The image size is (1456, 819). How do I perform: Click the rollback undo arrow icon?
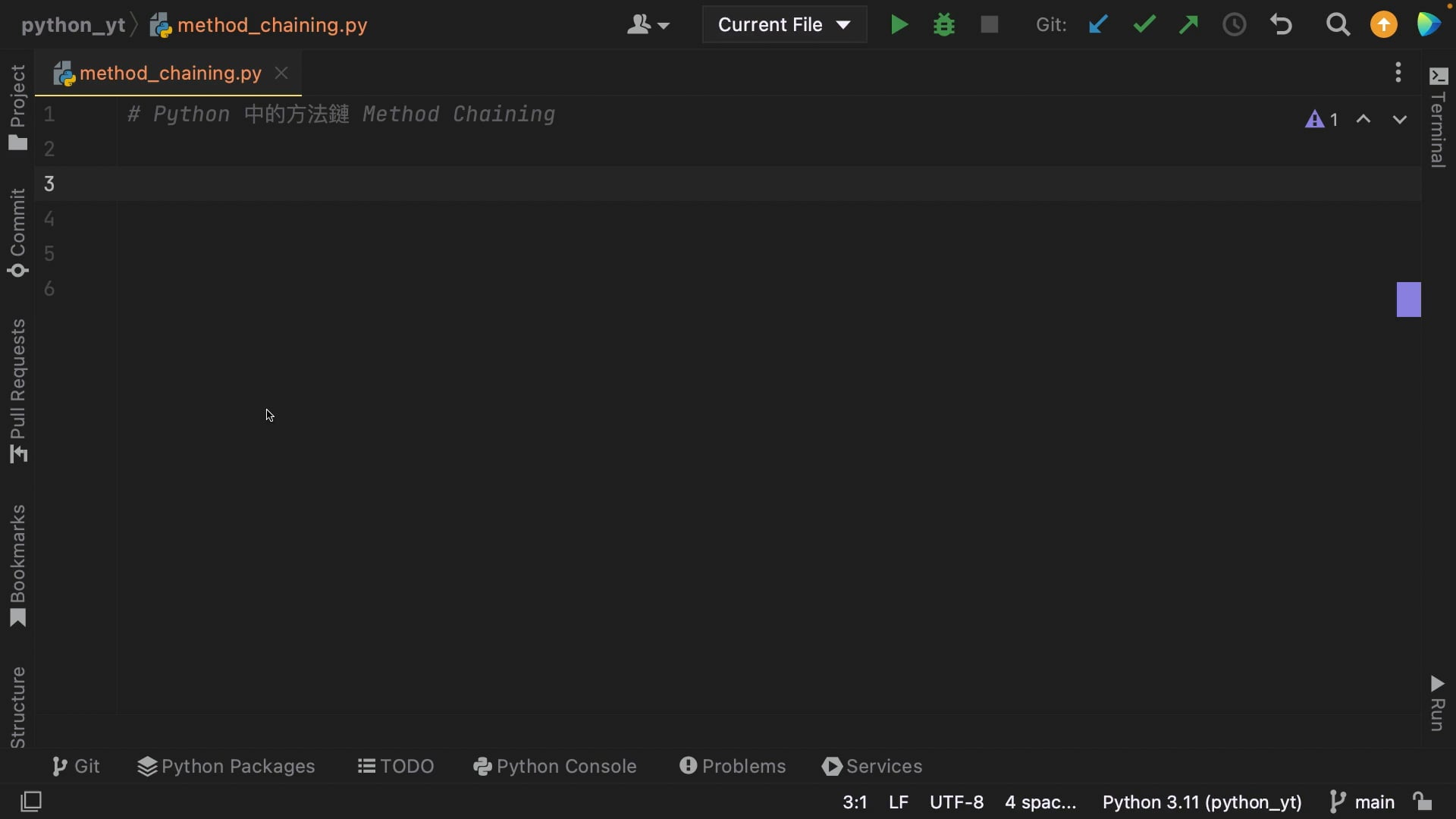click(1281, 25)
